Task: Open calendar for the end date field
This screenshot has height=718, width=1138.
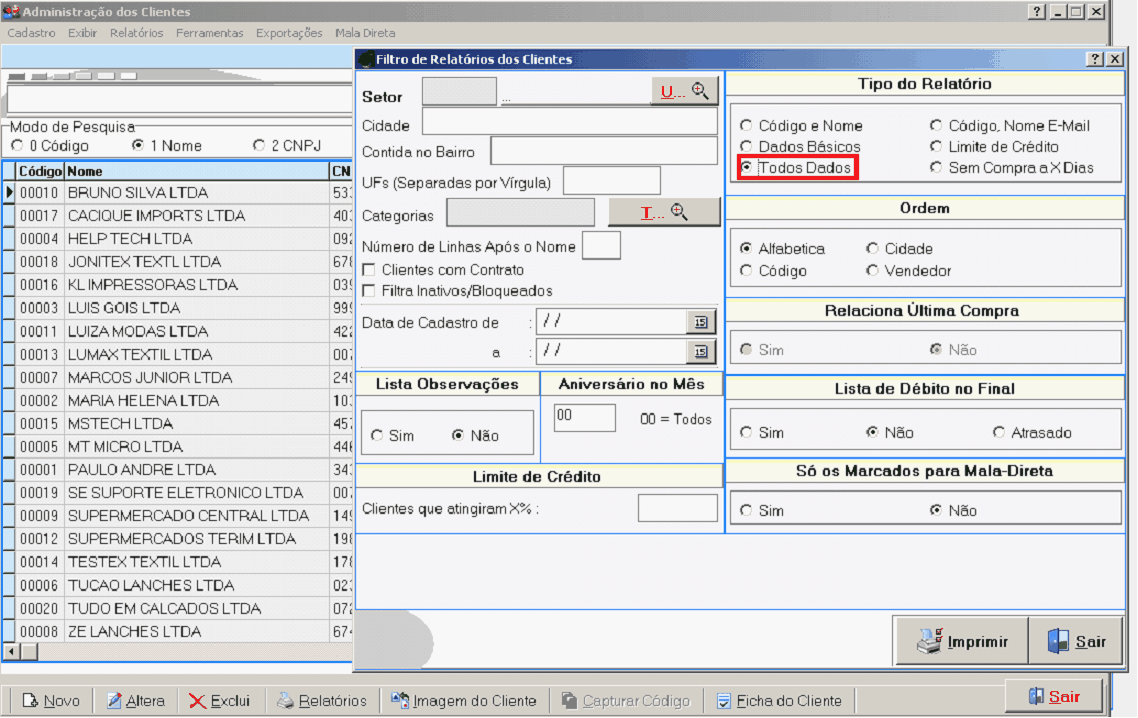Action: click(700, 351)
